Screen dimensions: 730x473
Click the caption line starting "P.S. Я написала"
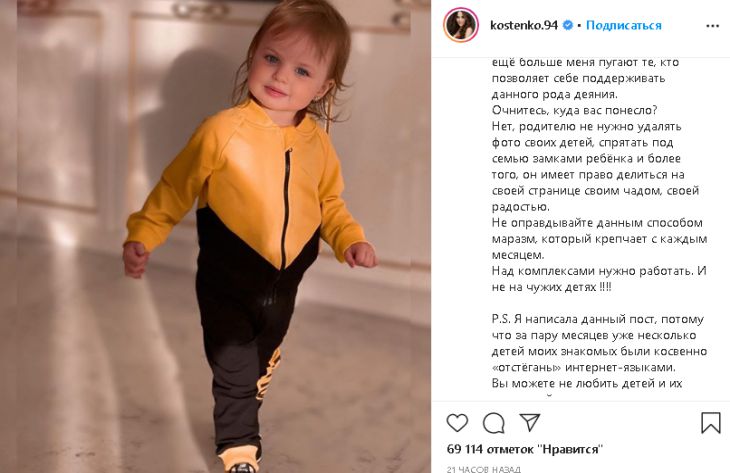click(x=598, y=319)
